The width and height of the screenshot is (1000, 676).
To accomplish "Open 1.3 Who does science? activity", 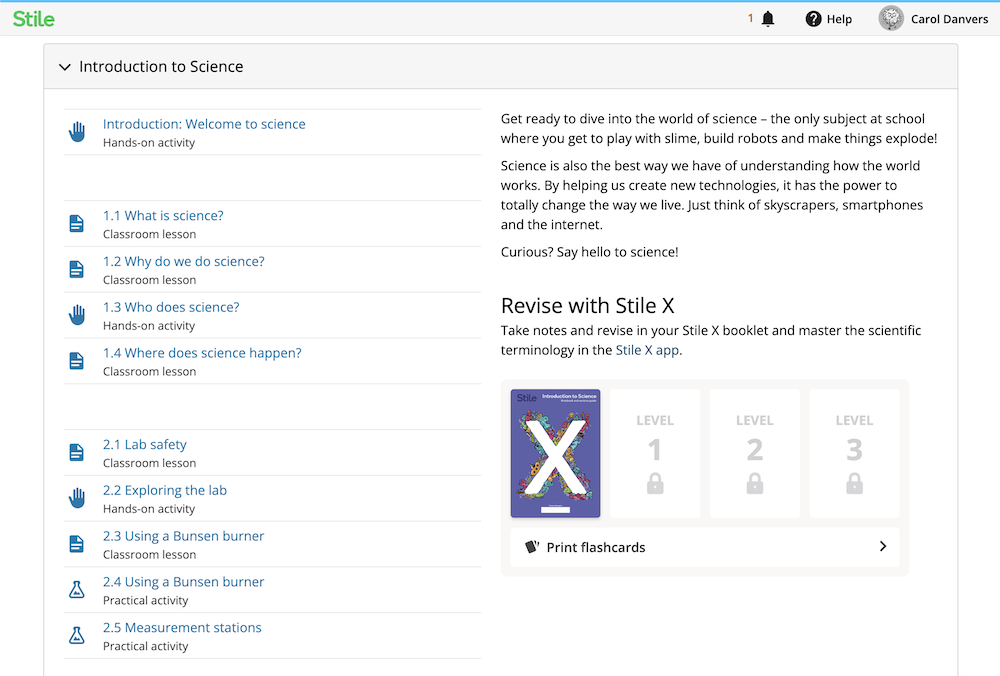I will (x=171, y=307).
